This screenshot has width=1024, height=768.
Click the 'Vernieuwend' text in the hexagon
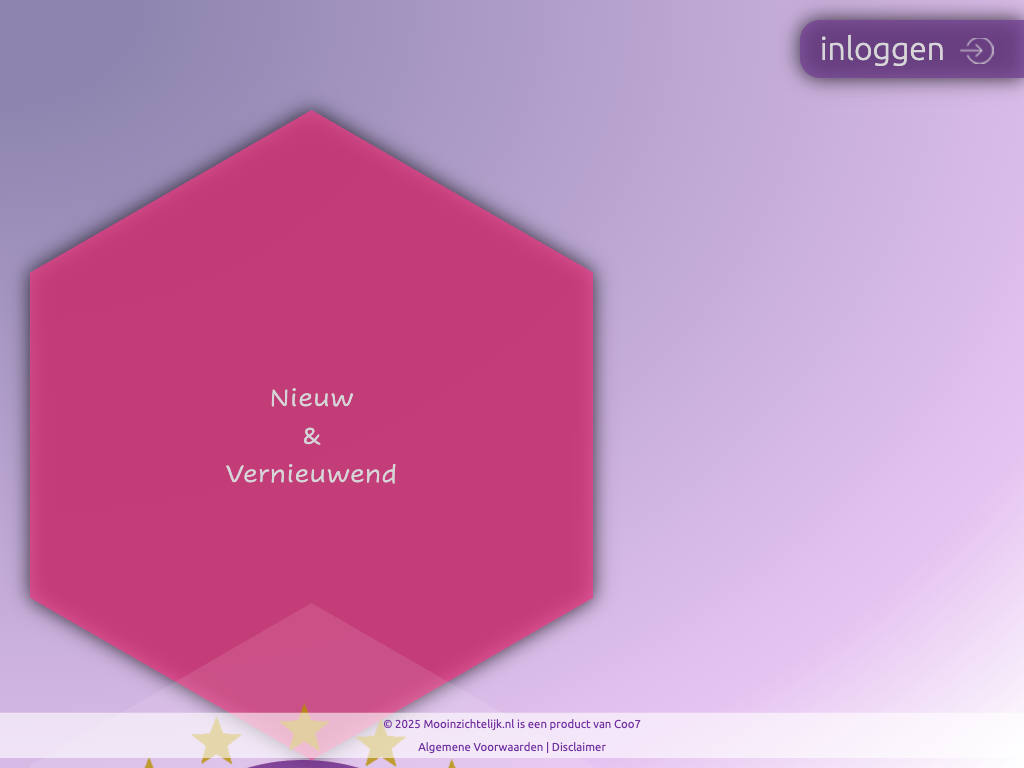coord(311,474)
